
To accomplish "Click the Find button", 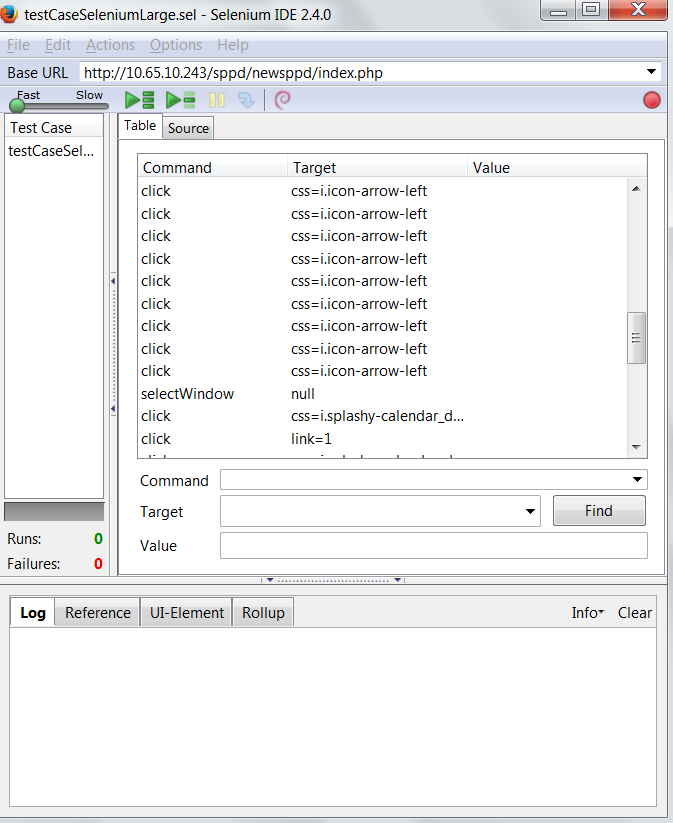I will point(599,511).
